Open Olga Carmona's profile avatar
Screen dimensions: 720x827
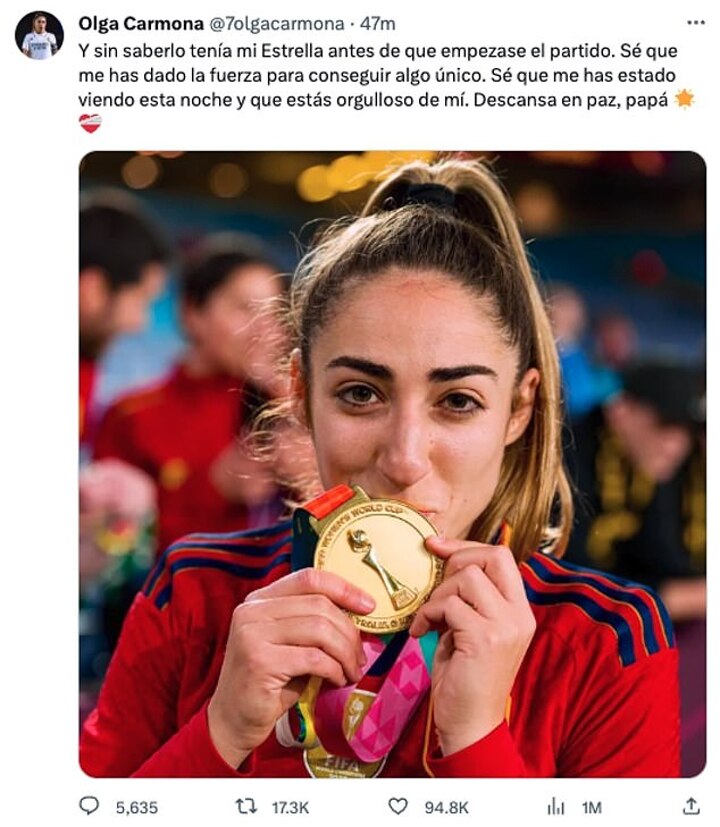point(39,35)
